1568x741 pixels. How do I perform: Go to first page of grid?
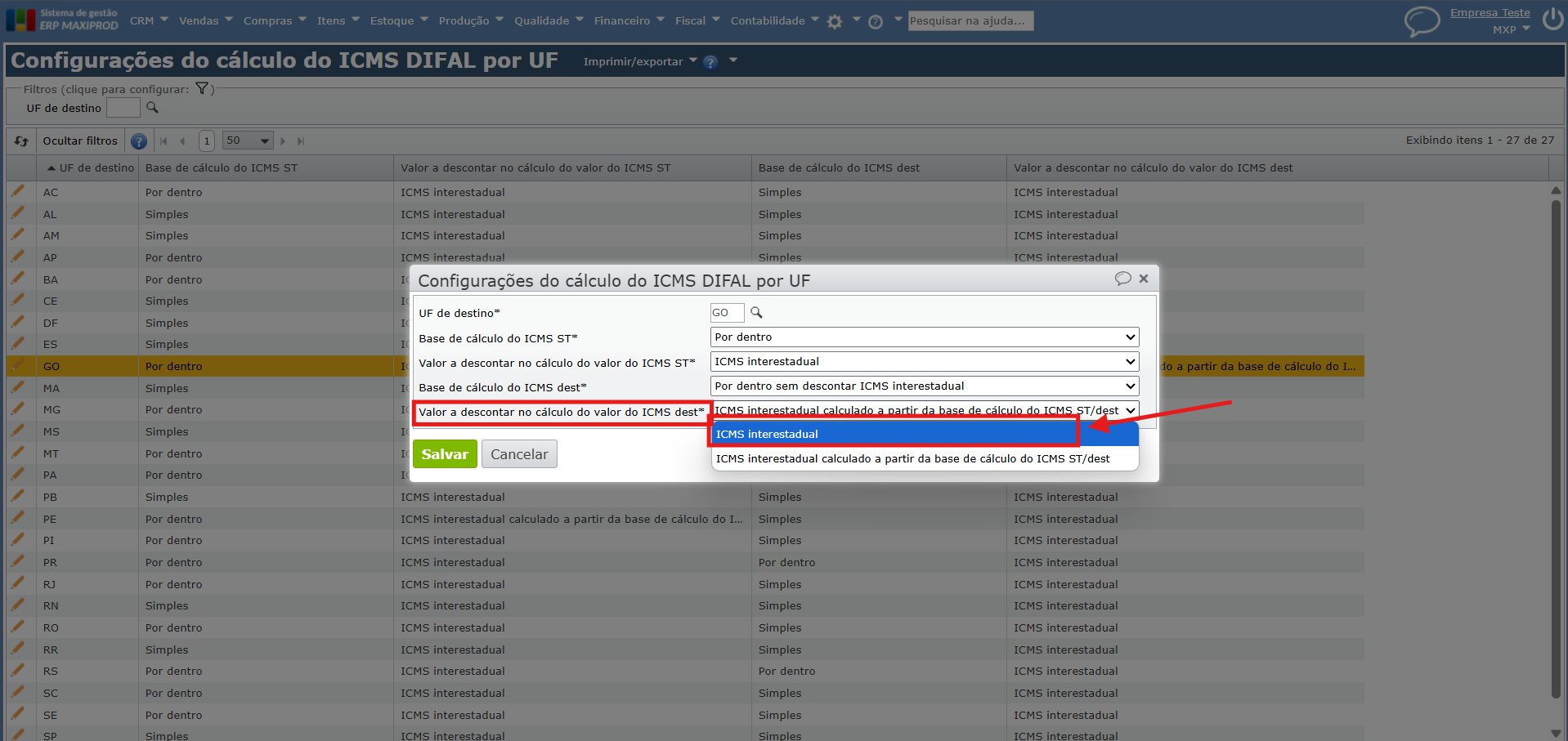[x=164, y=141]
